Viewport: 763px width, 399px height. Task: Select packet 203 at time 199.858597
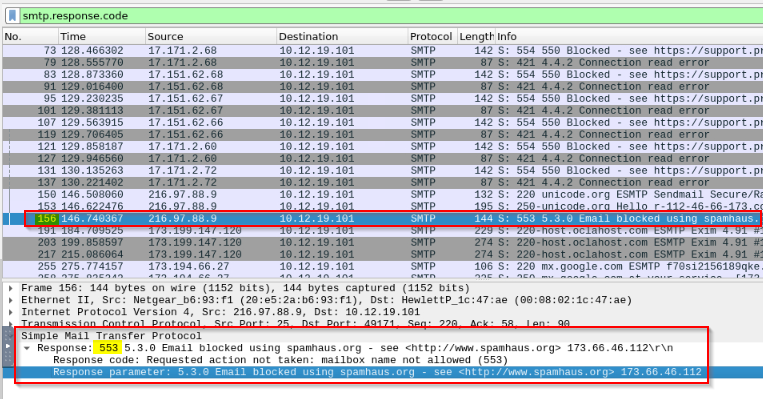pyautogui.click(x=382, y=243)
